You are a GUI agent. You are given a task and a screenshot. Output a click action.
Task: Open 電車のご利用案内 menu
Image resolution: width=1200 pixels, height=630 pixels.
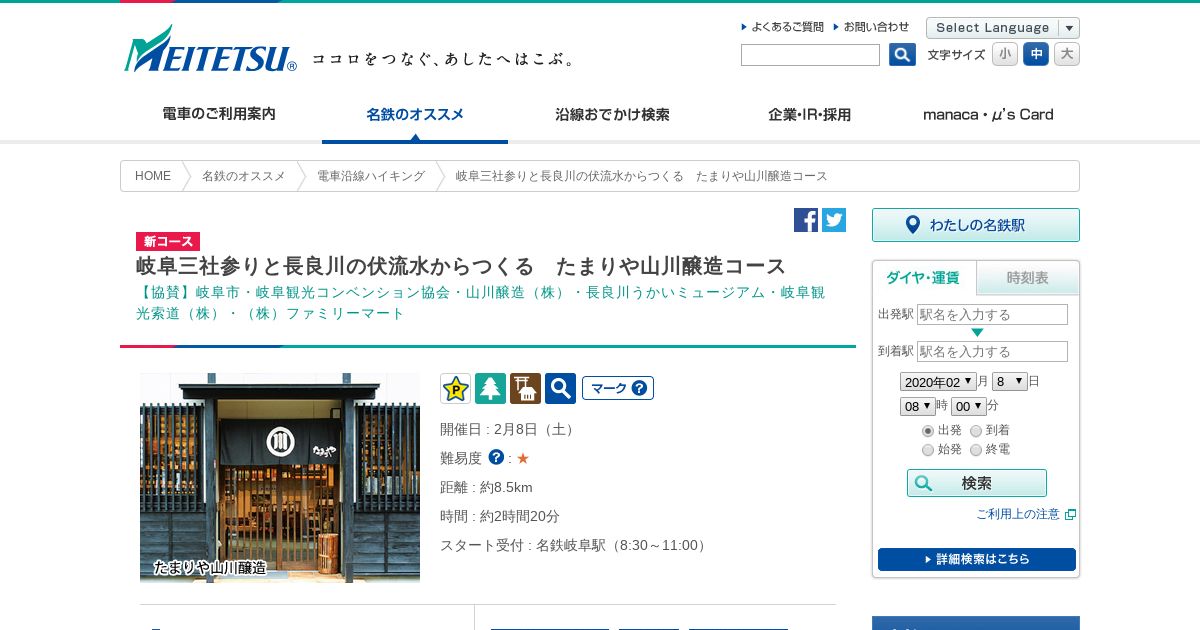point(219,114)
